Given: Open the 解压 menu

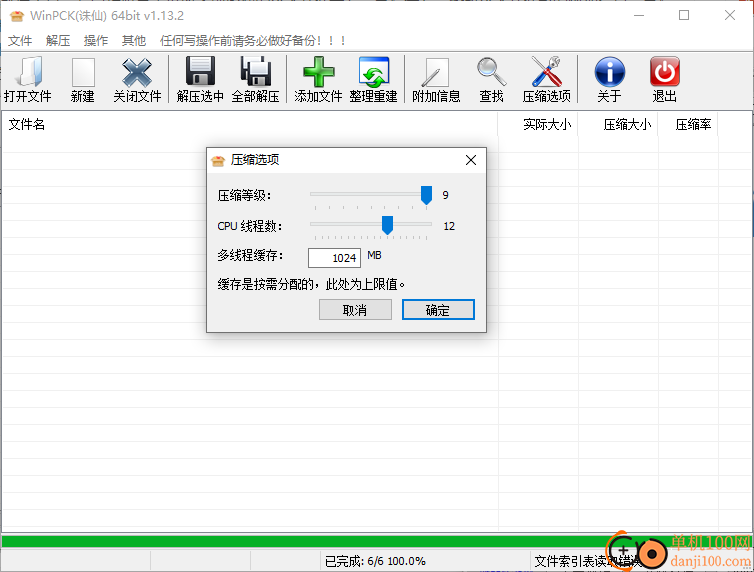Looking at the screenshot, I should 58,40.
